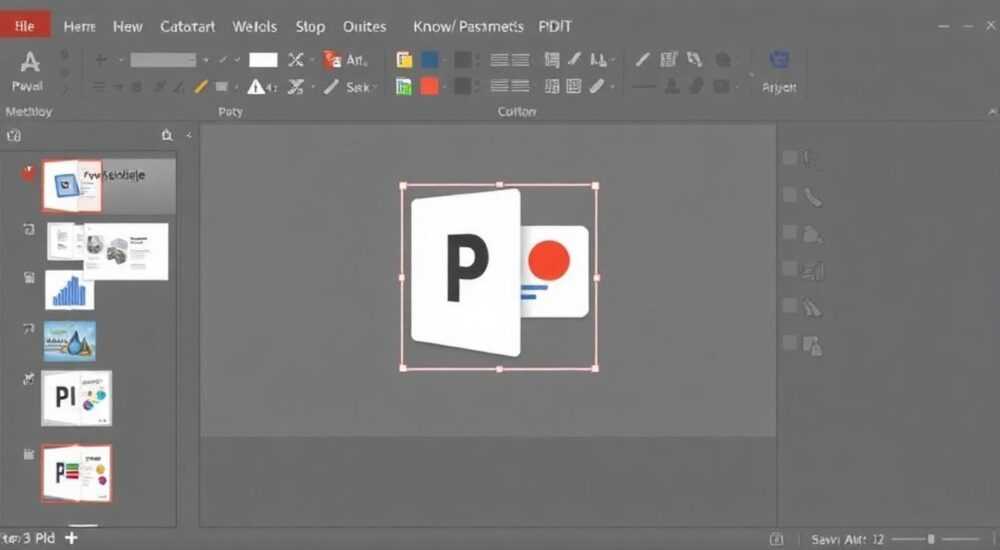Click the paperclip icon in Colton bottom row
Screen dimensions: 1000x550
click(596, 86)
